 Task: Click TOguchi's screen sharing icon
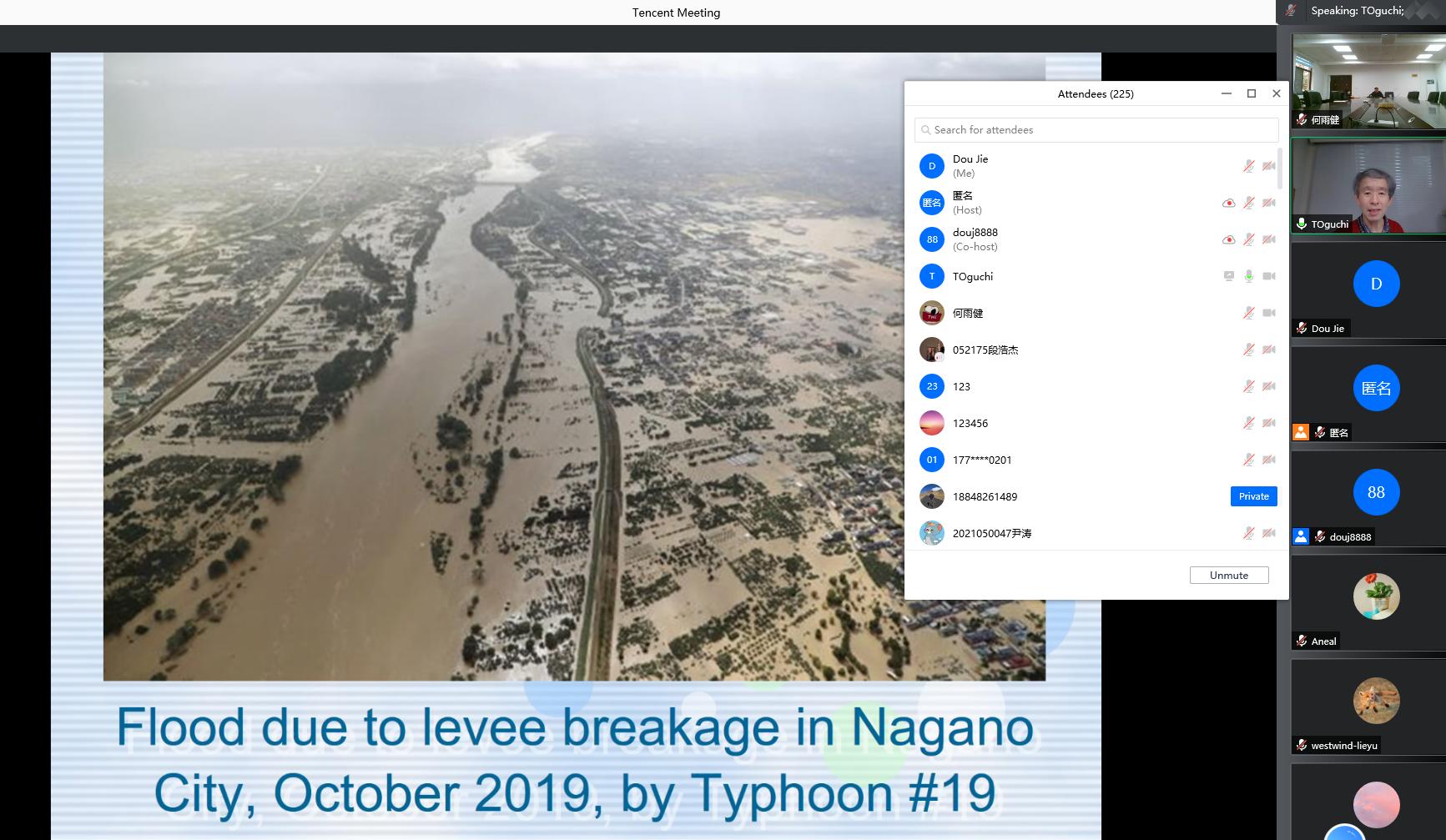(1228, 276)
